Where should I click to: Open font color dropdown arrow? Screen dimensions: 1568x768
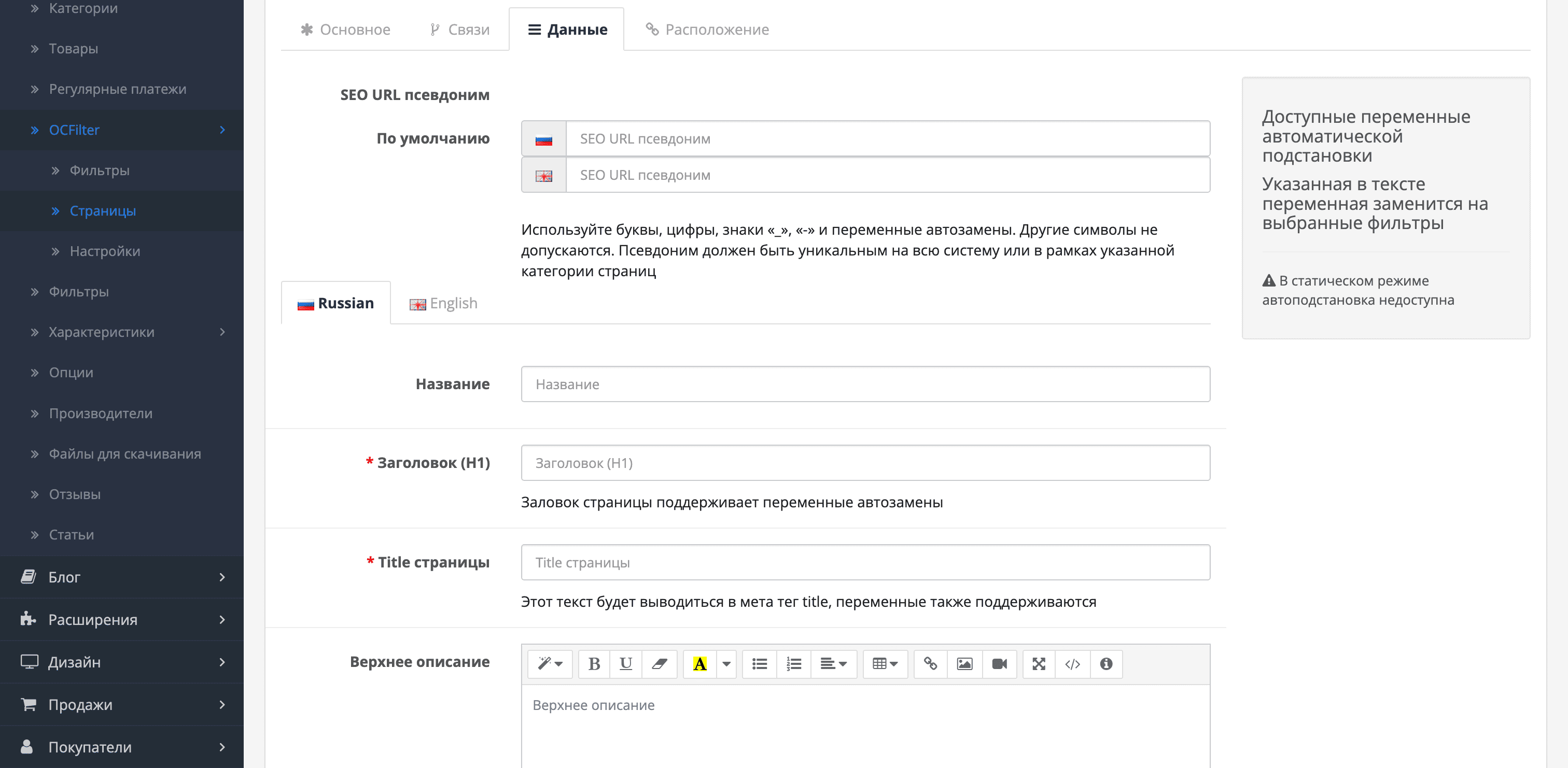tap(726, 663)
